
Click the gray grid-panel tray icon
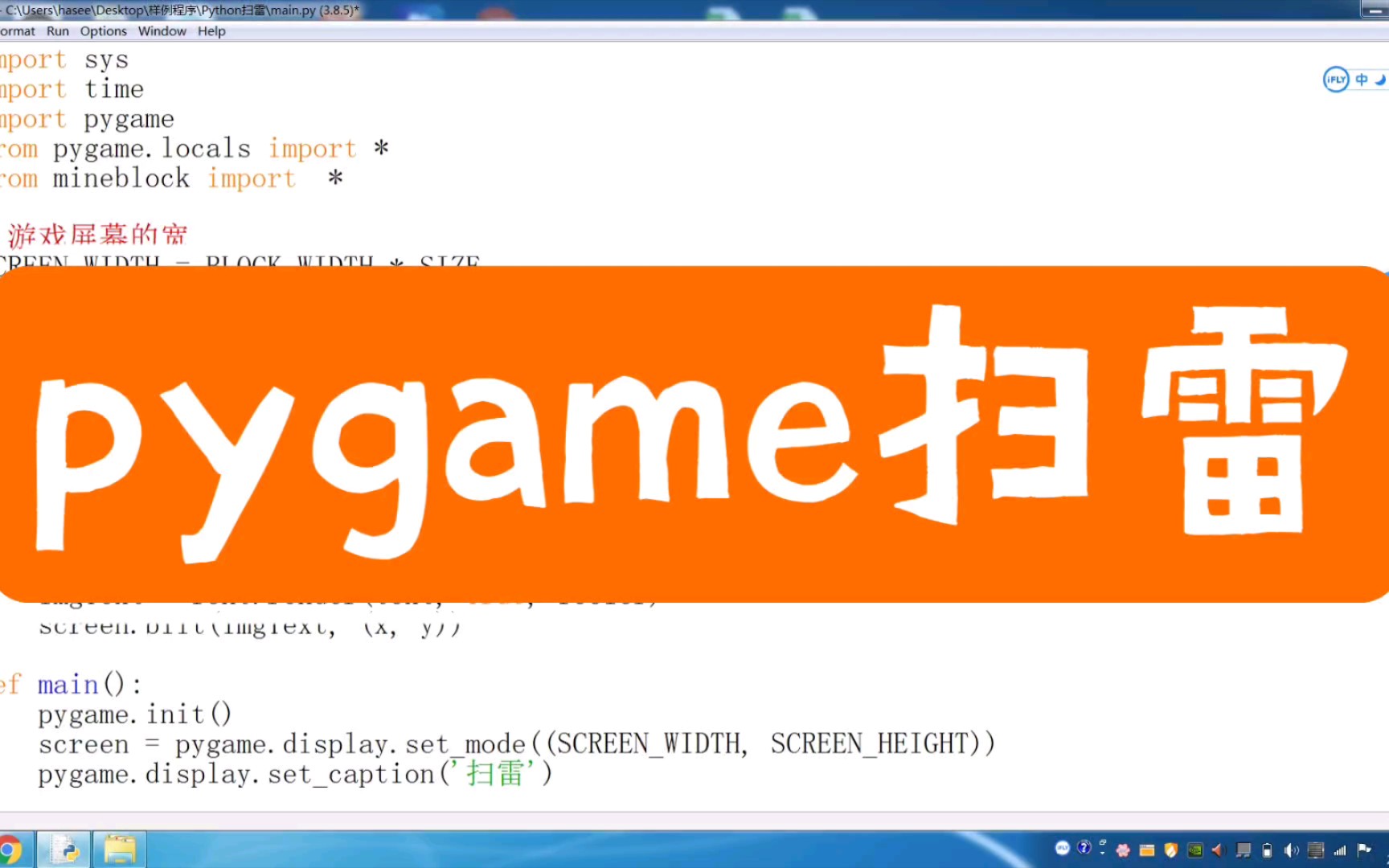1316,850
